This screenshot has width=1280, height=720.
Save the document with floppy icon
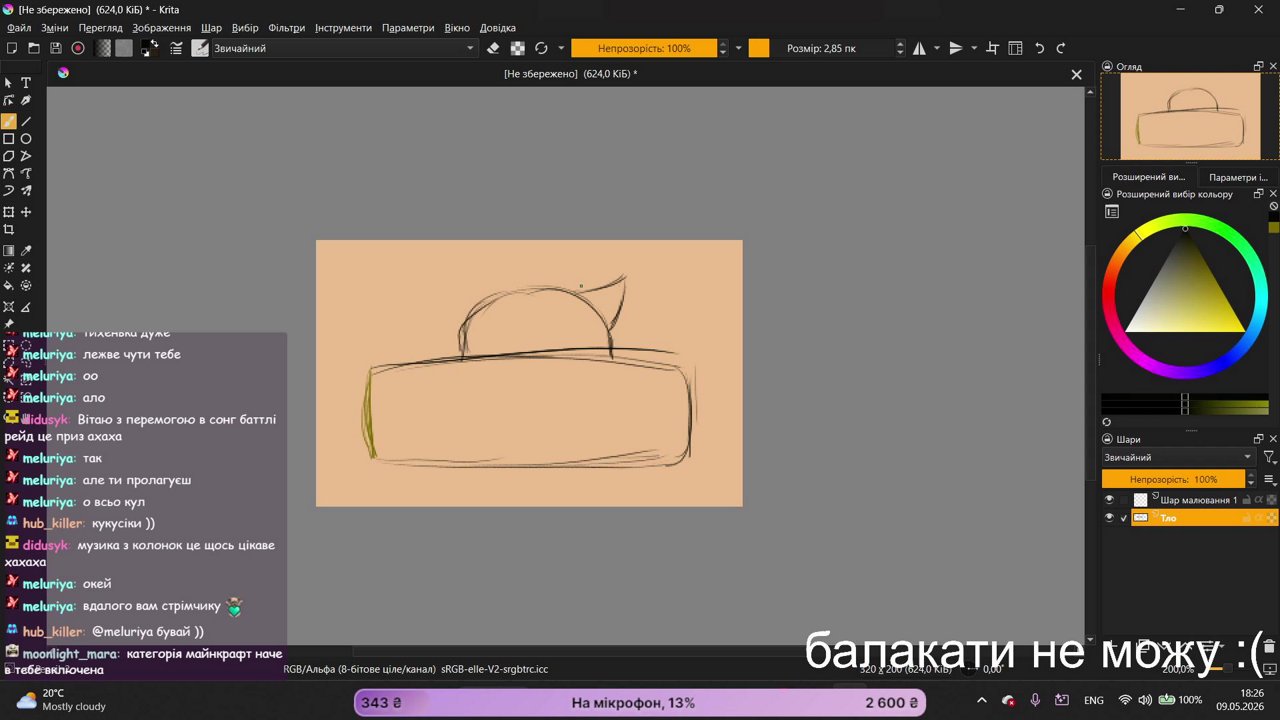[x=56, y=48]
